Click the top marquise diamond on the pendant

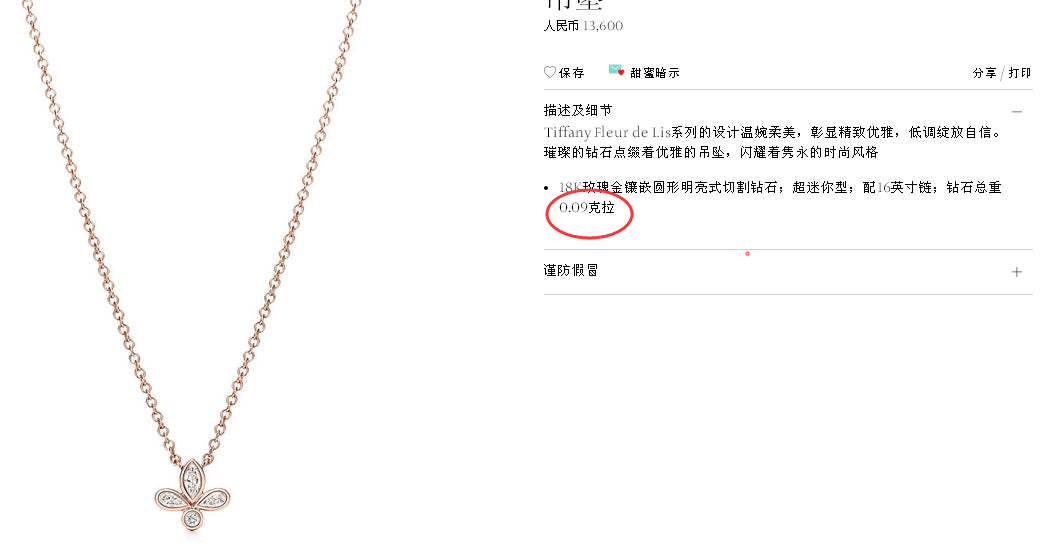point(193,480)
